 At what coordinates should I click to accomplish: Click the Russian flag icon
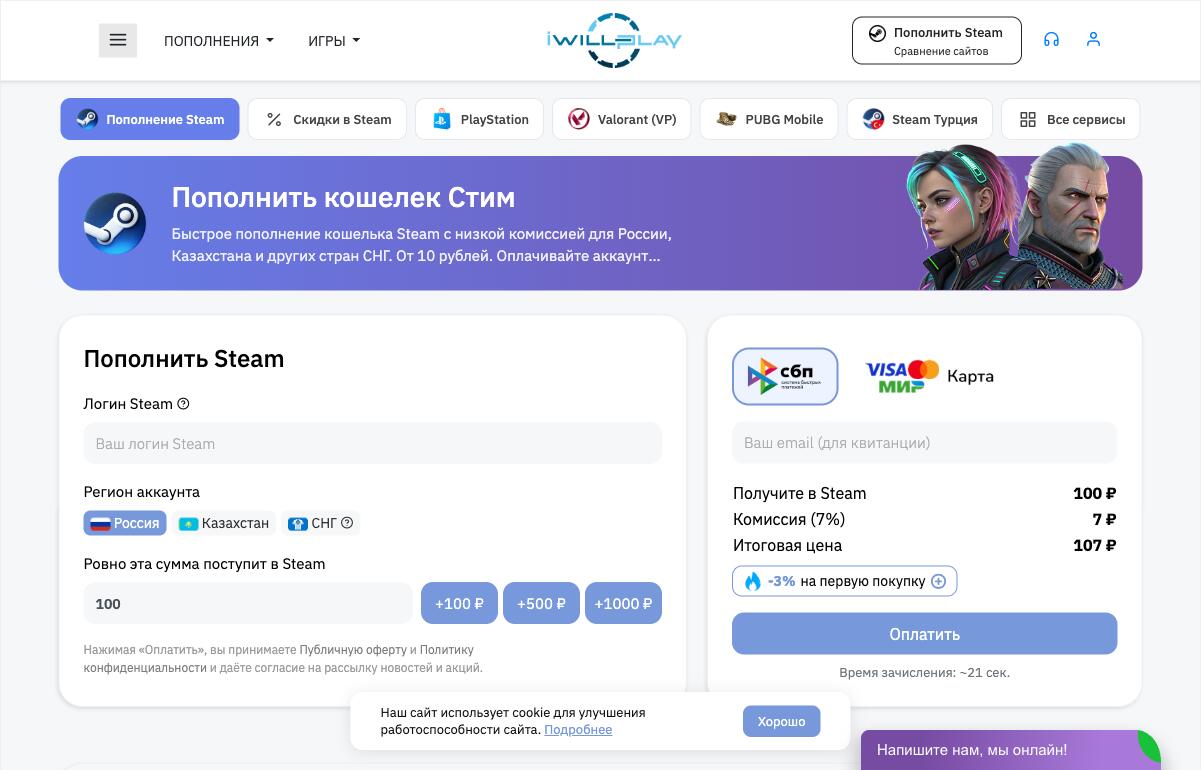pos(100,523)
